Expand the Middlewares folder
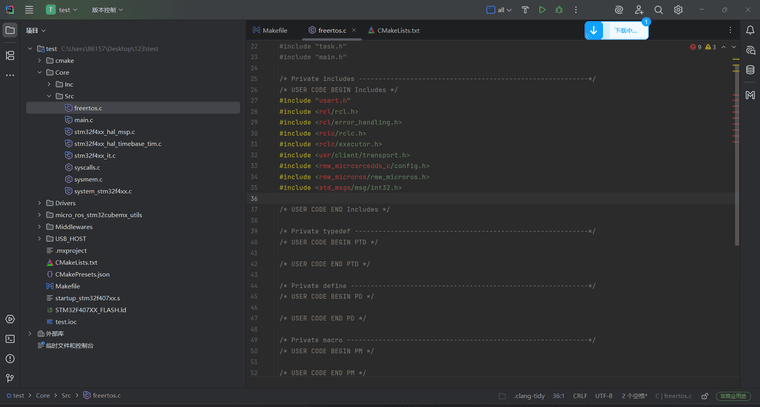Viewport: 760px width, 407px height. (x=40, y=227)
